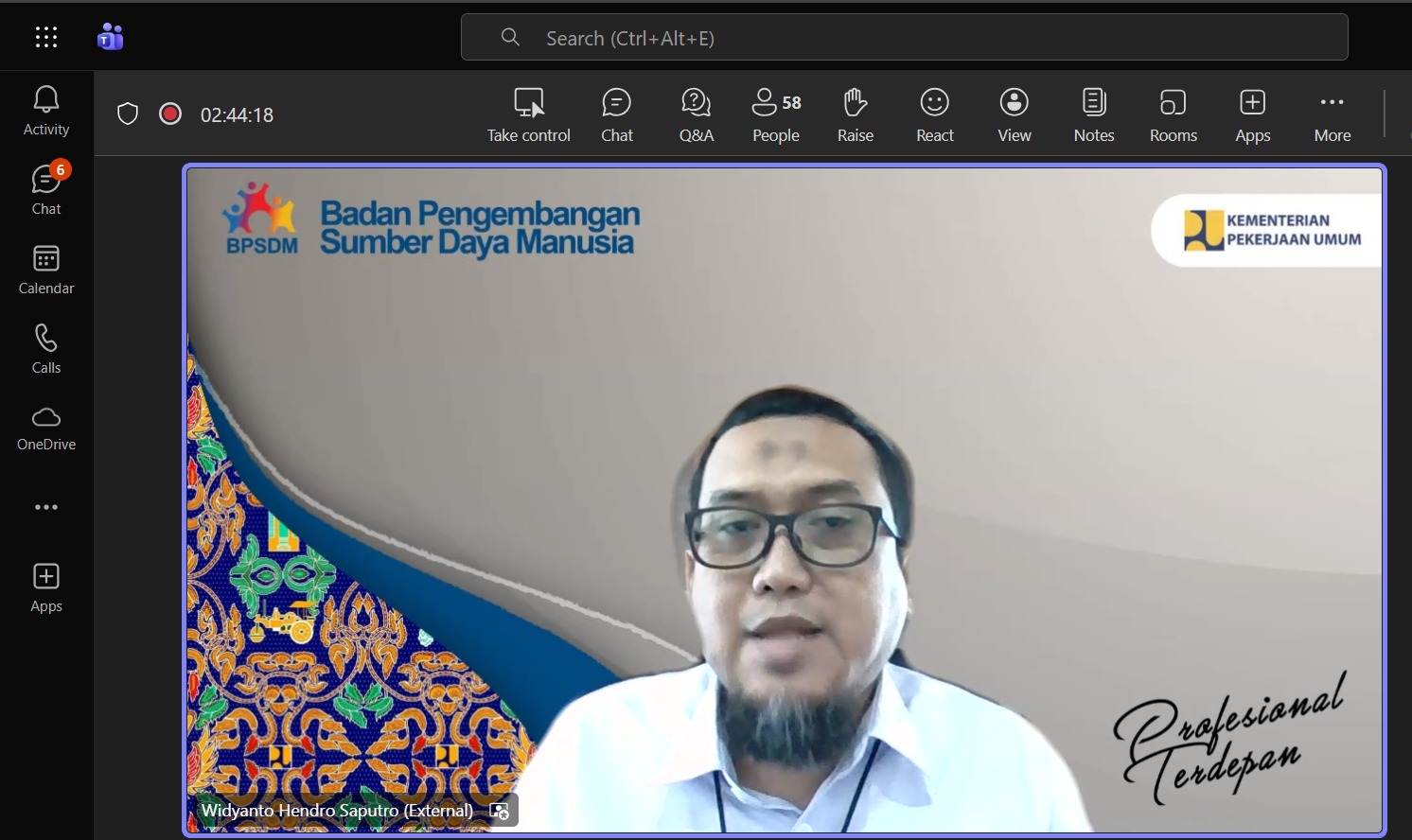Open OneDrive from the sidebar
Image resolution: width=1412 pixels, height=840 pixels.
pyautogui.click(x=46, y=429)
